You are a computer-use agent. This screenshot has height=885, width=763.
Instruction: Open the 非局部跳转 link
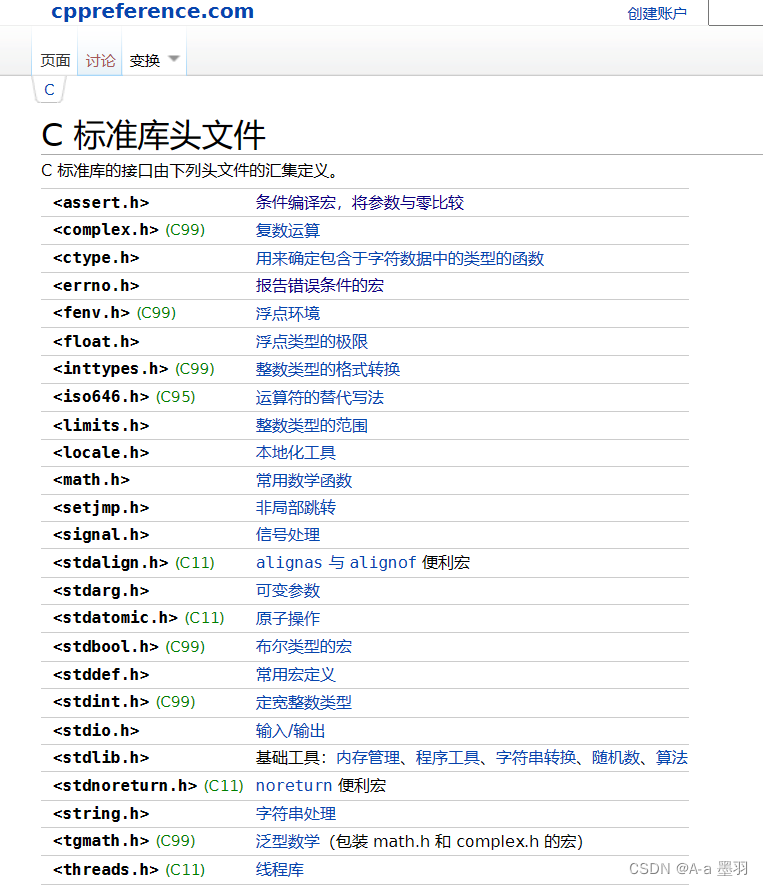click(296, 507)
